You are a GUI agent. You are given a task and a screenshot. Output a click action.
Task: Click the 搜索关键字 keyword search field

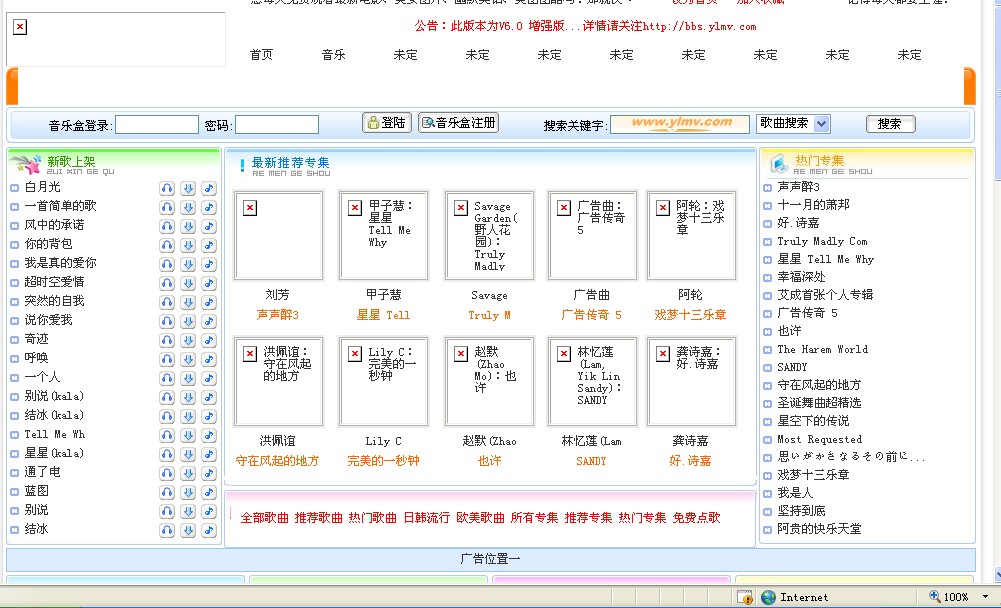pyautogui.click(x=680, y=125)
